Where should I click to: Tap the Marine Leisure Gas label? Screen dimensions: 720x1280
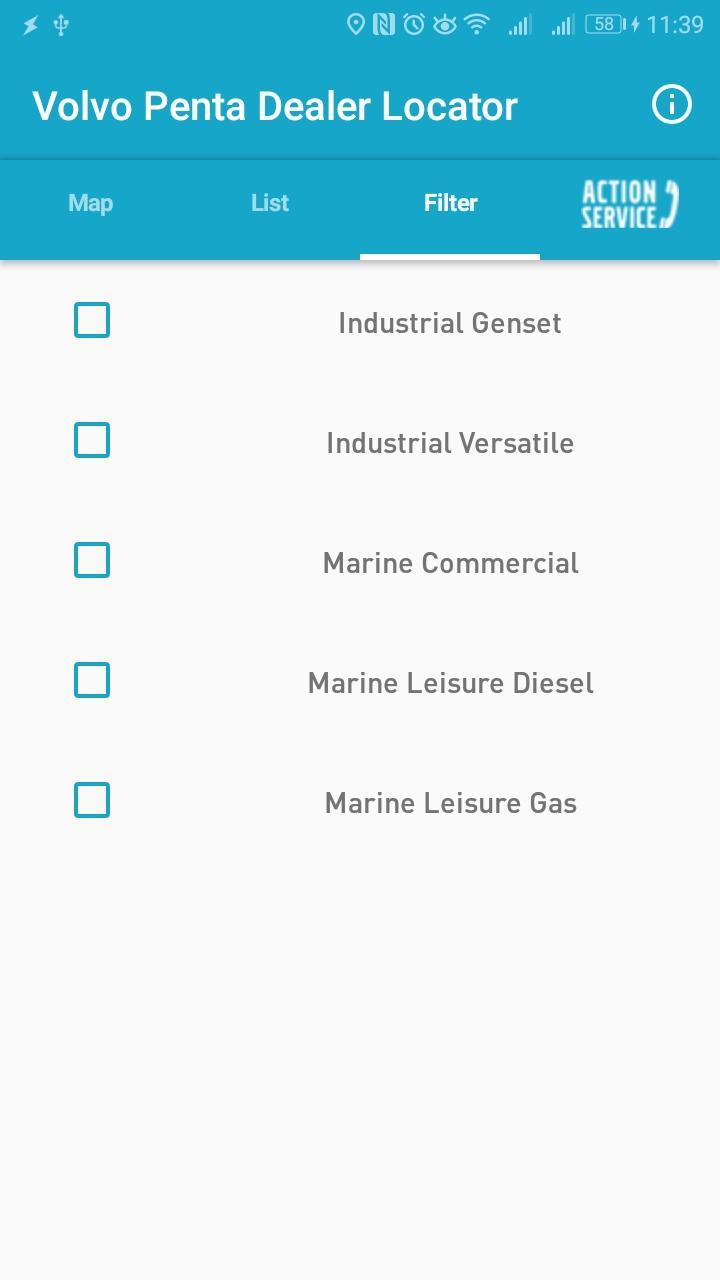tap(450, 803)
